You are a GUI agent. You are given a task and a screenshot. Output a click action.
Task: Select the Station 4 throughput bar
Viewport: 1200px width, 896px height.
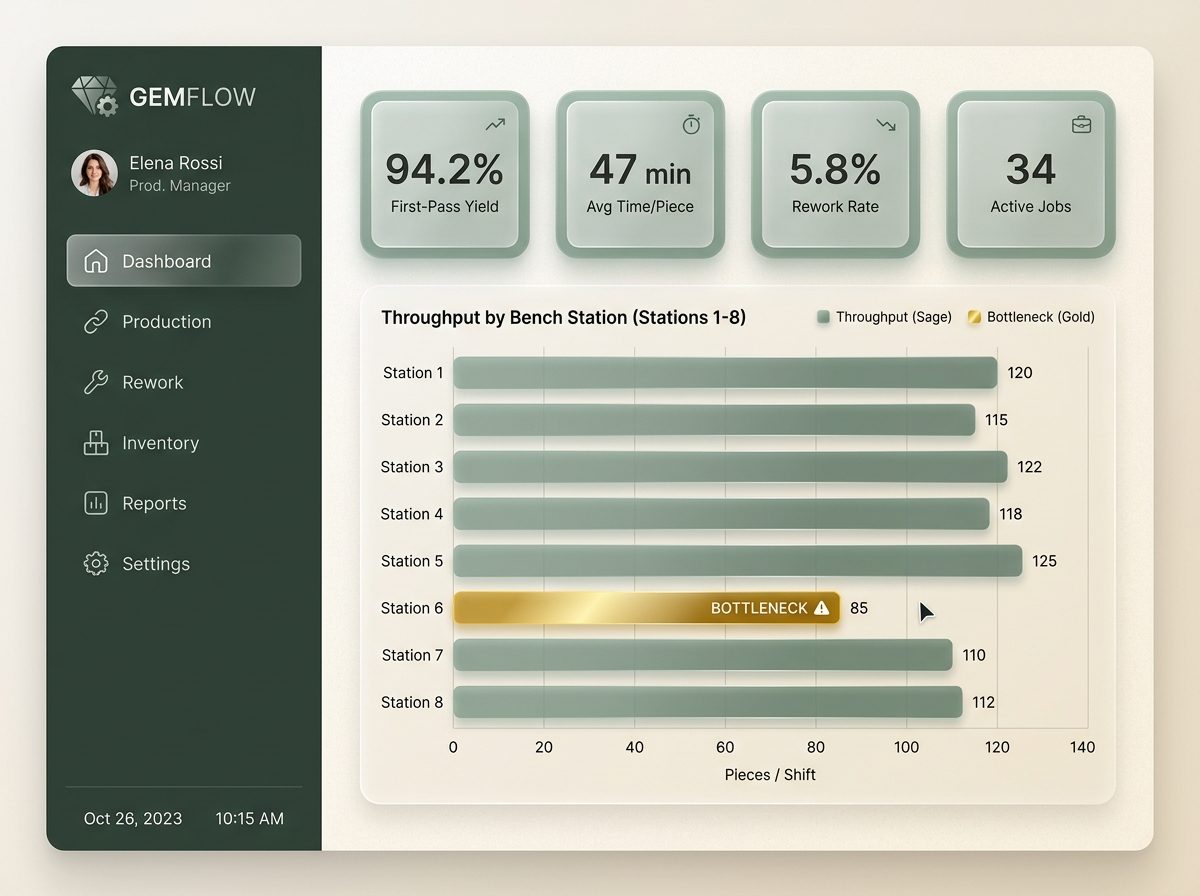721,514
